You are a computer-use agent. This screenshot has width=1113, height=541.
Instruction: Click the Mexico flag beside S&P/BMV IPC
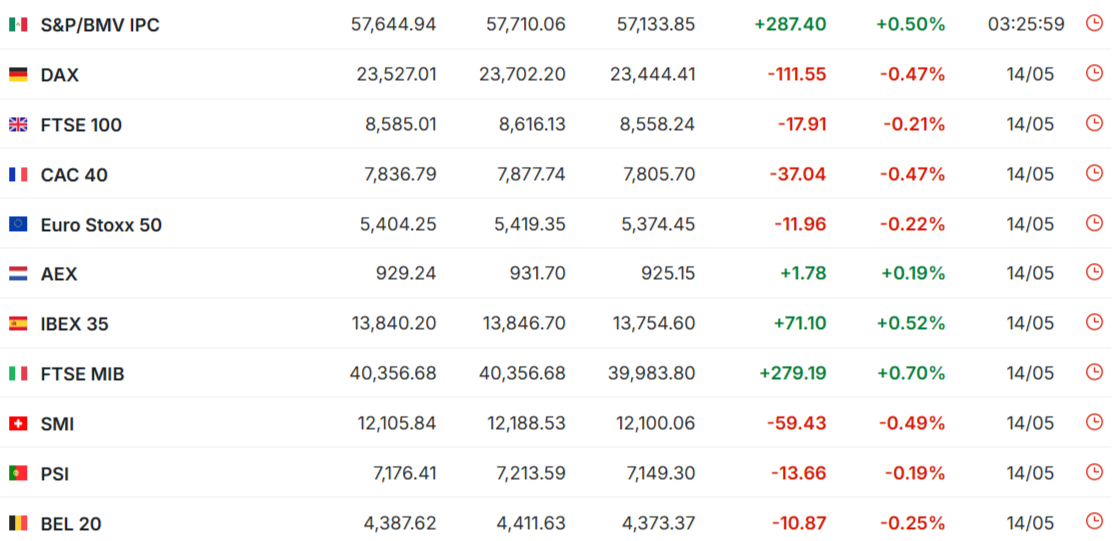(x=18, y=24)
